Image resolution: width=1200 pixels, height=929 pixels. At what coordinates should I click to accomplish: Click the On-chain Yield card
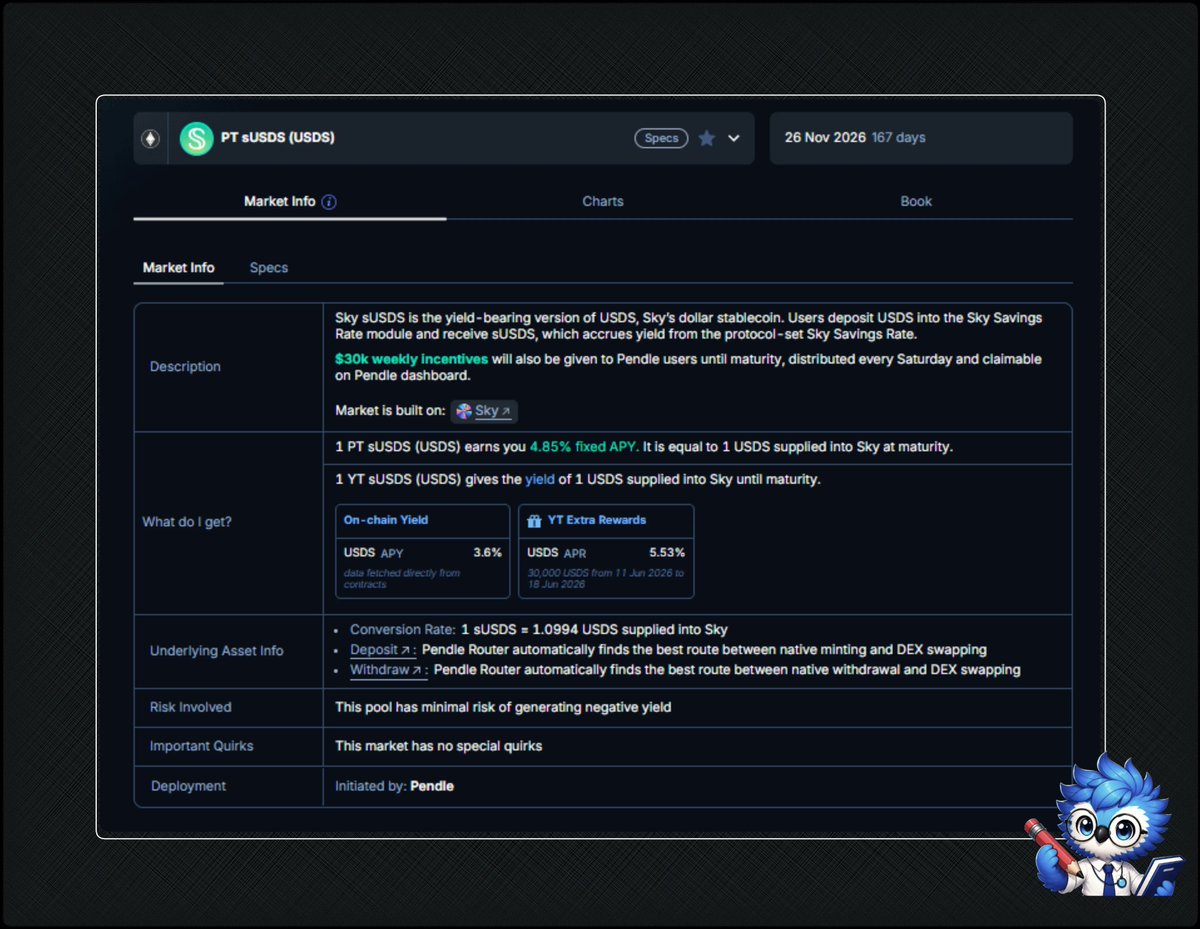pyautogui.click(x=423, y=551)
